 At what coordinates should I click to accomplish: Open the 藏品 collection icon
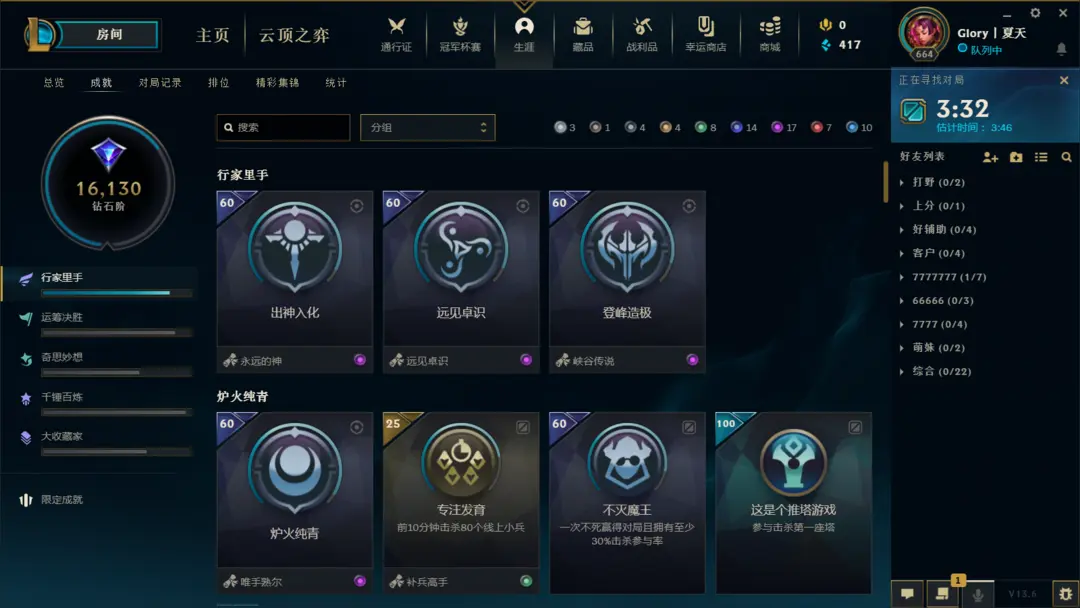[583, 34]
